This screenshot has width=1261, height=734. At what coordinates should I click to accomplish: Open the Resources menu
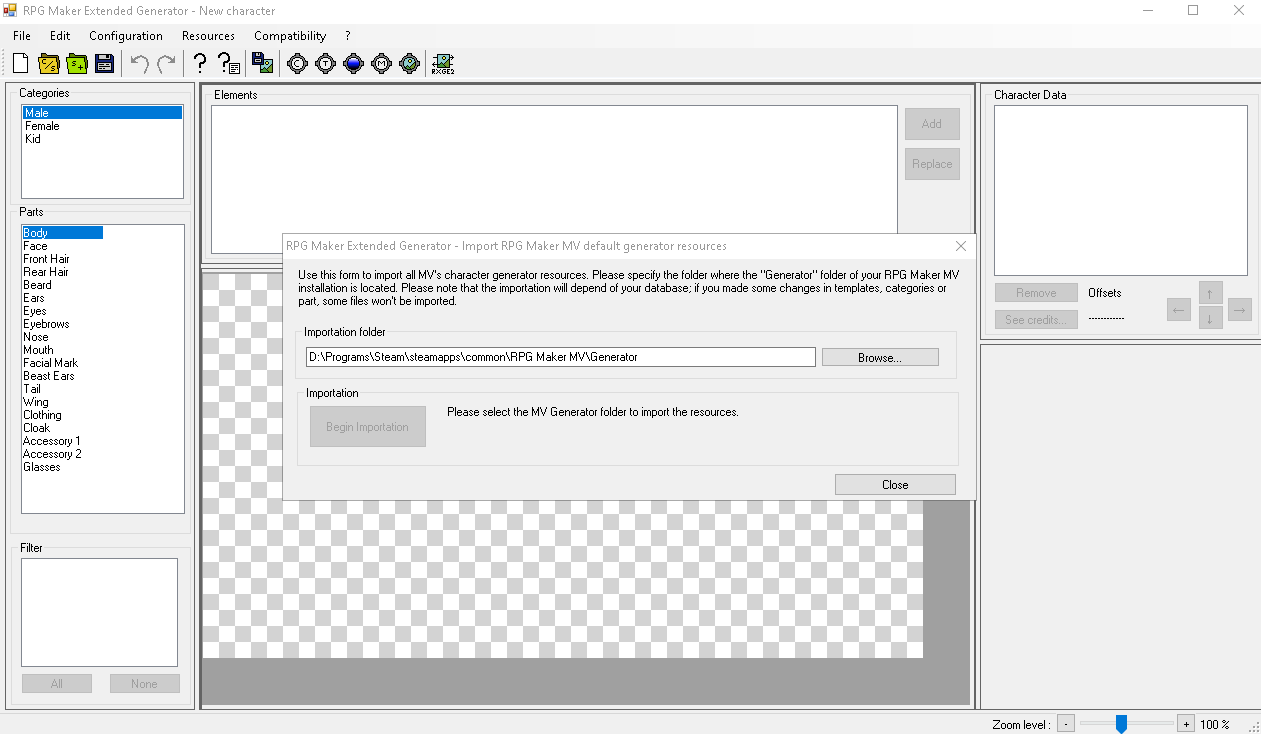(x=208, y=36)
